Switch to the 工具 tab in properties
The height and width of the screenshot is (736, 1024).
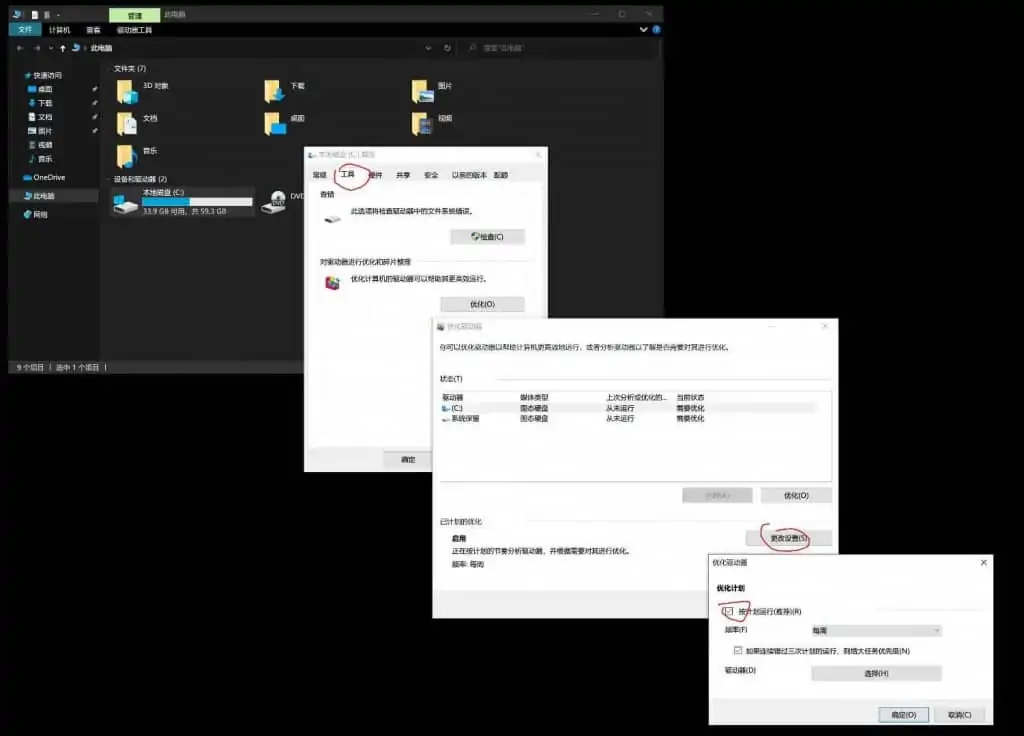[348, 173]
